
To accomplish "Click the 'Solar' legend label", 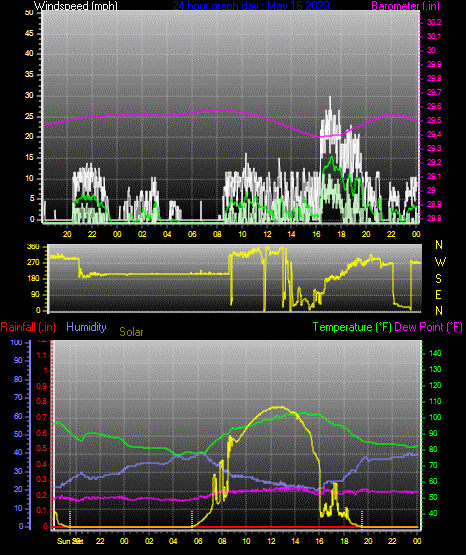I will (131, 332).
